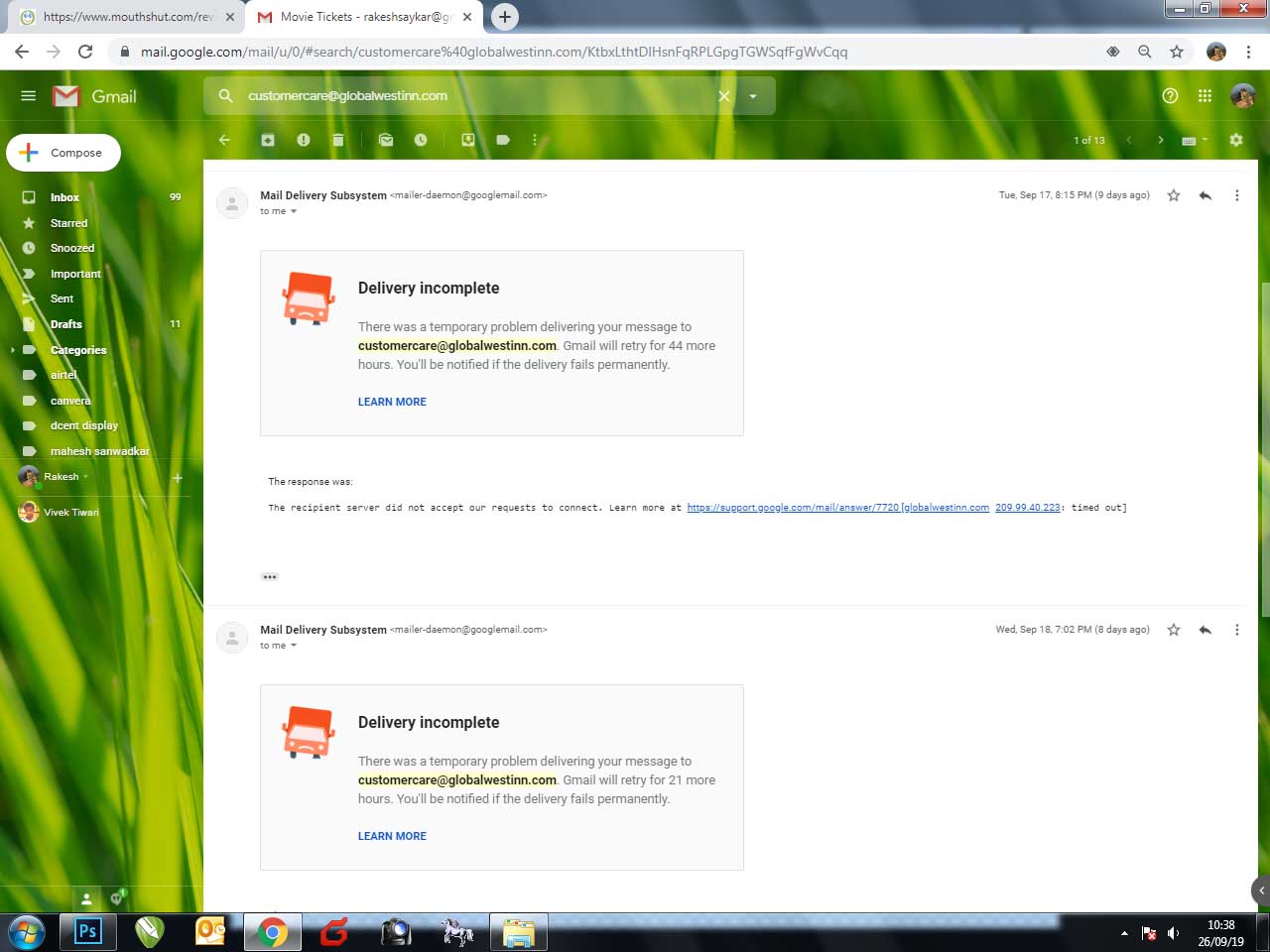Star the Wed, Sep 18 message
This screenshot has width=1270, height=952.
1174,630
